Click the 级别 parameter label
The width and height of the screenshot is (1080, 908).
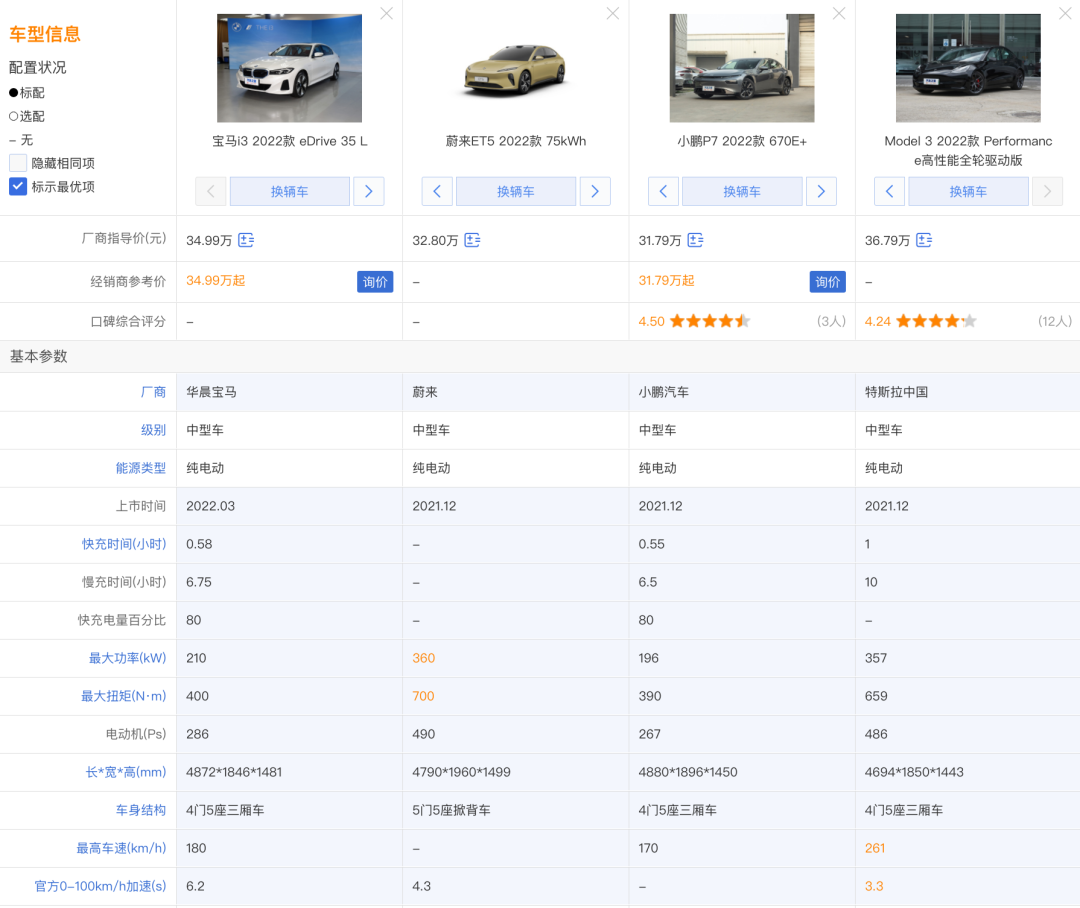coord(153,430)
